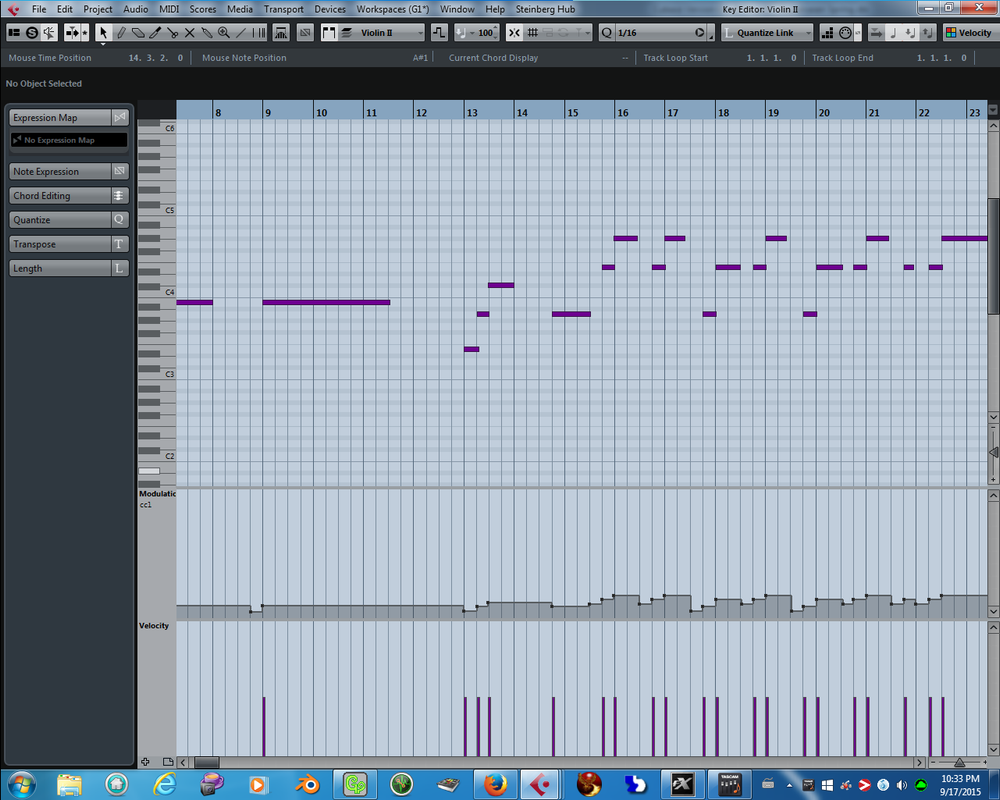This screenshot has width=1000, height=800.
Task: Open the Steinberg Hub menu
Action: point(545,9)
